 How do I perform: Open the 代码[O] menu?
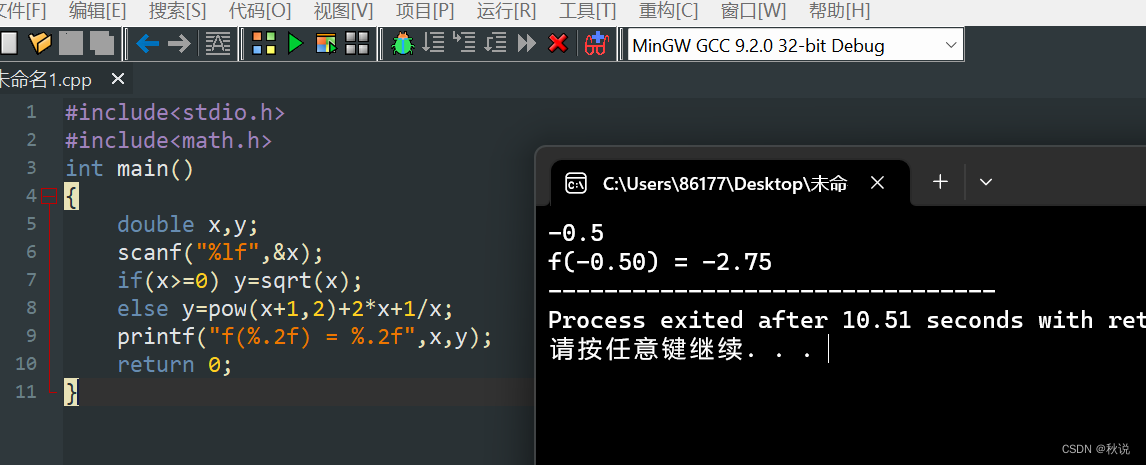(259, 11)
